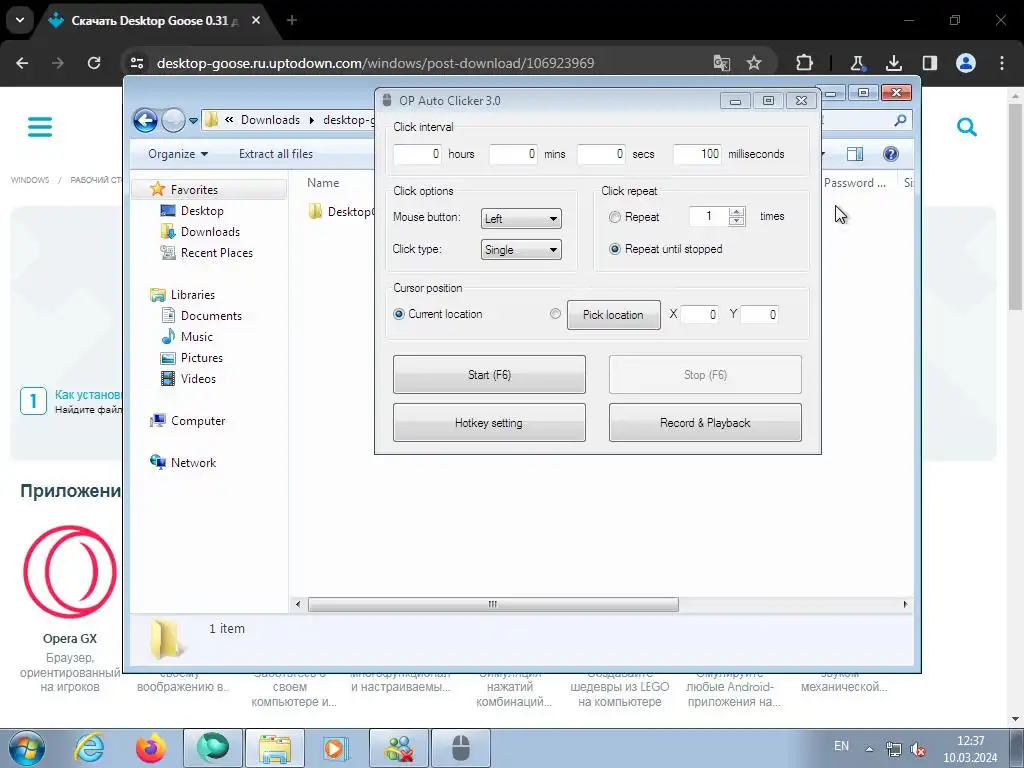Click Extract all files in Explorer
Viewport: 1024px width, 768px height.
(276, 154)
